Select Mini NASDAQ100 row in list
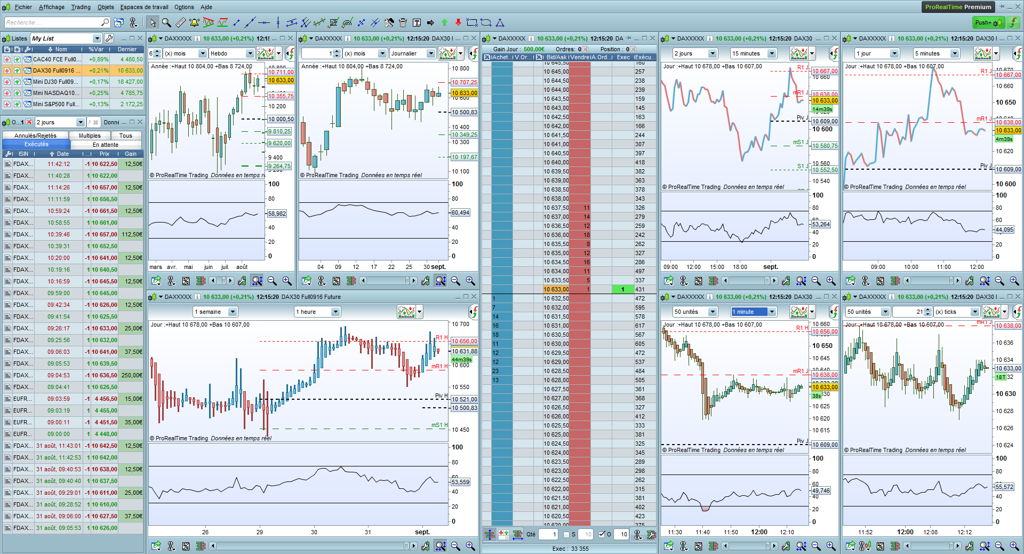Image resolution: width=1024 pixels, height=554 pixels. pyautogui.click(x=72, y=93)
